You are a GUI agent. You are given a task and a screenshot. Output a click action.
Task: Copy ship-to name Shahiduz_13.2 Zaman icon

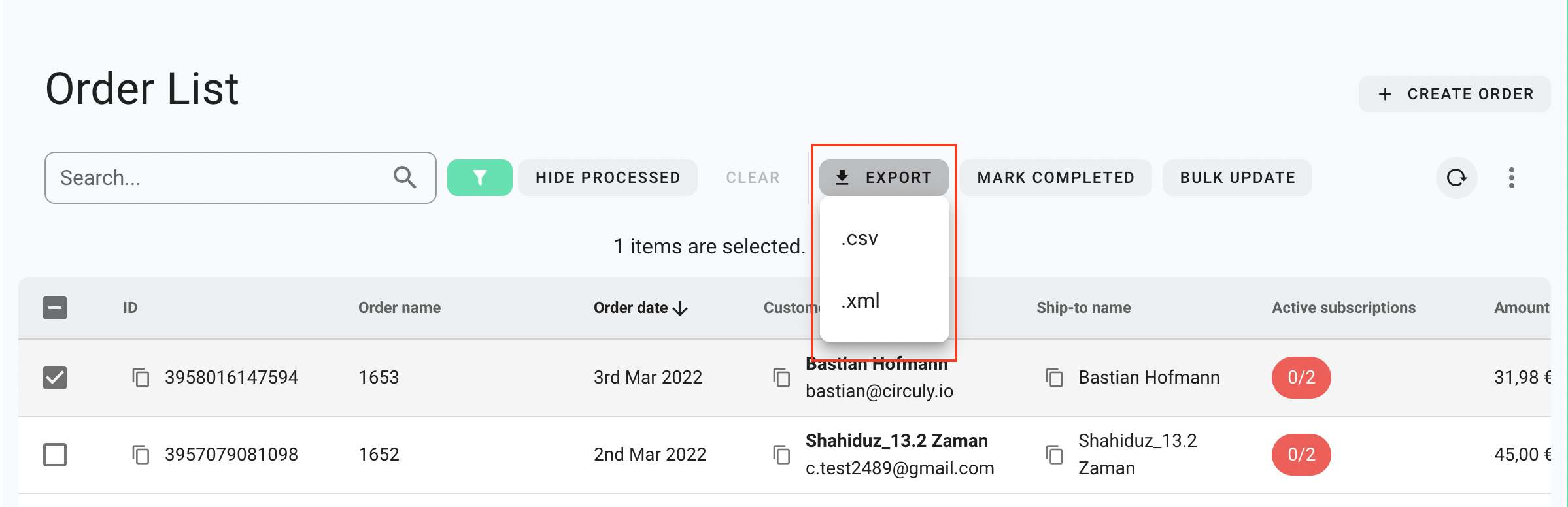click(1054, 455)
